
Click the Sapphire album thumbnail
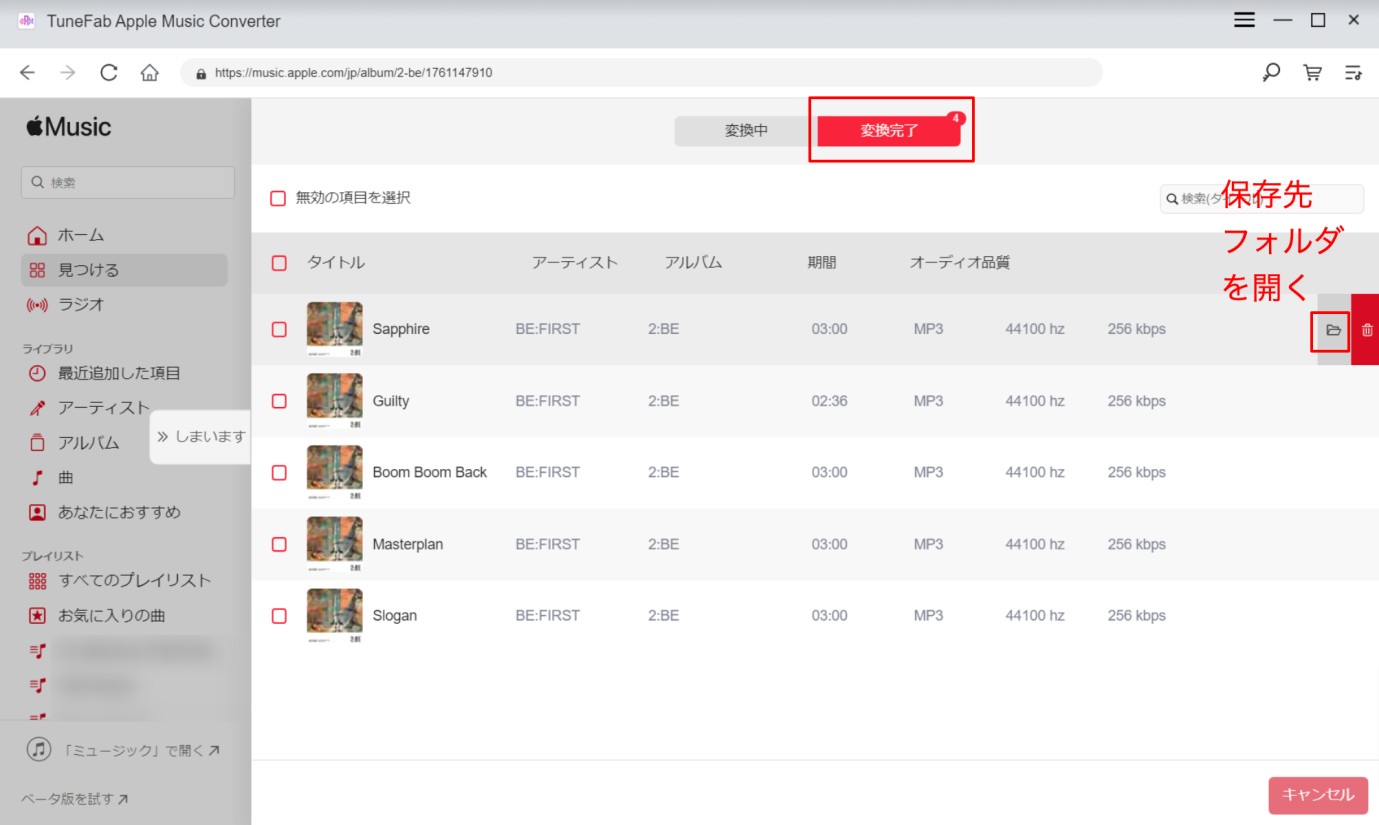tap(335, 329)
